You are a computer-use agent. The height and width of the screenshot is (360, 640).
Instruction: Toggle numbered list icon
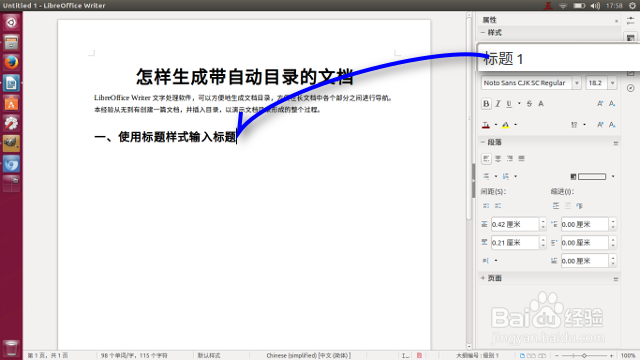click(505, 176)
